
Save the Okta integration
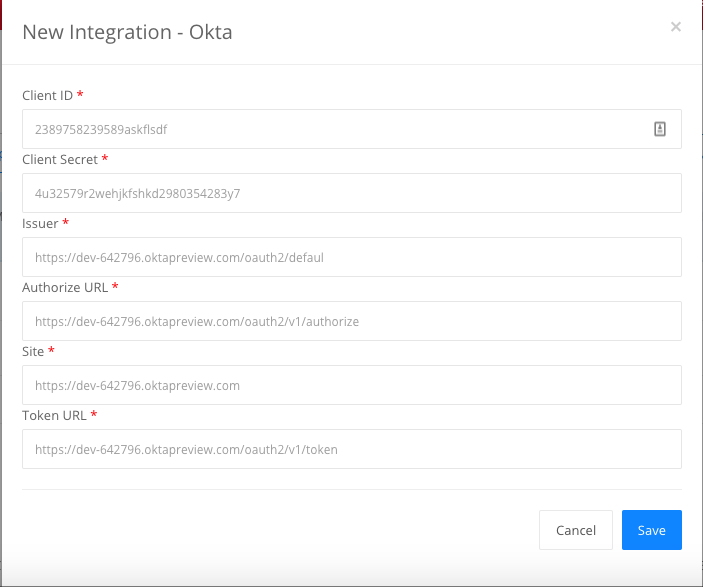point(651,530)
